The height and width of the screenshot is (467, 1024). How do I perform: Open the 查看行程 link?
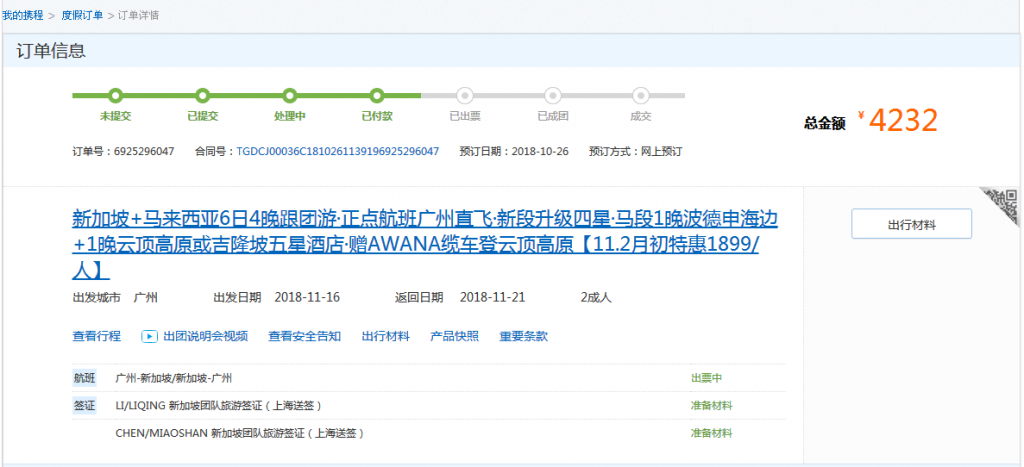point(96,336)
